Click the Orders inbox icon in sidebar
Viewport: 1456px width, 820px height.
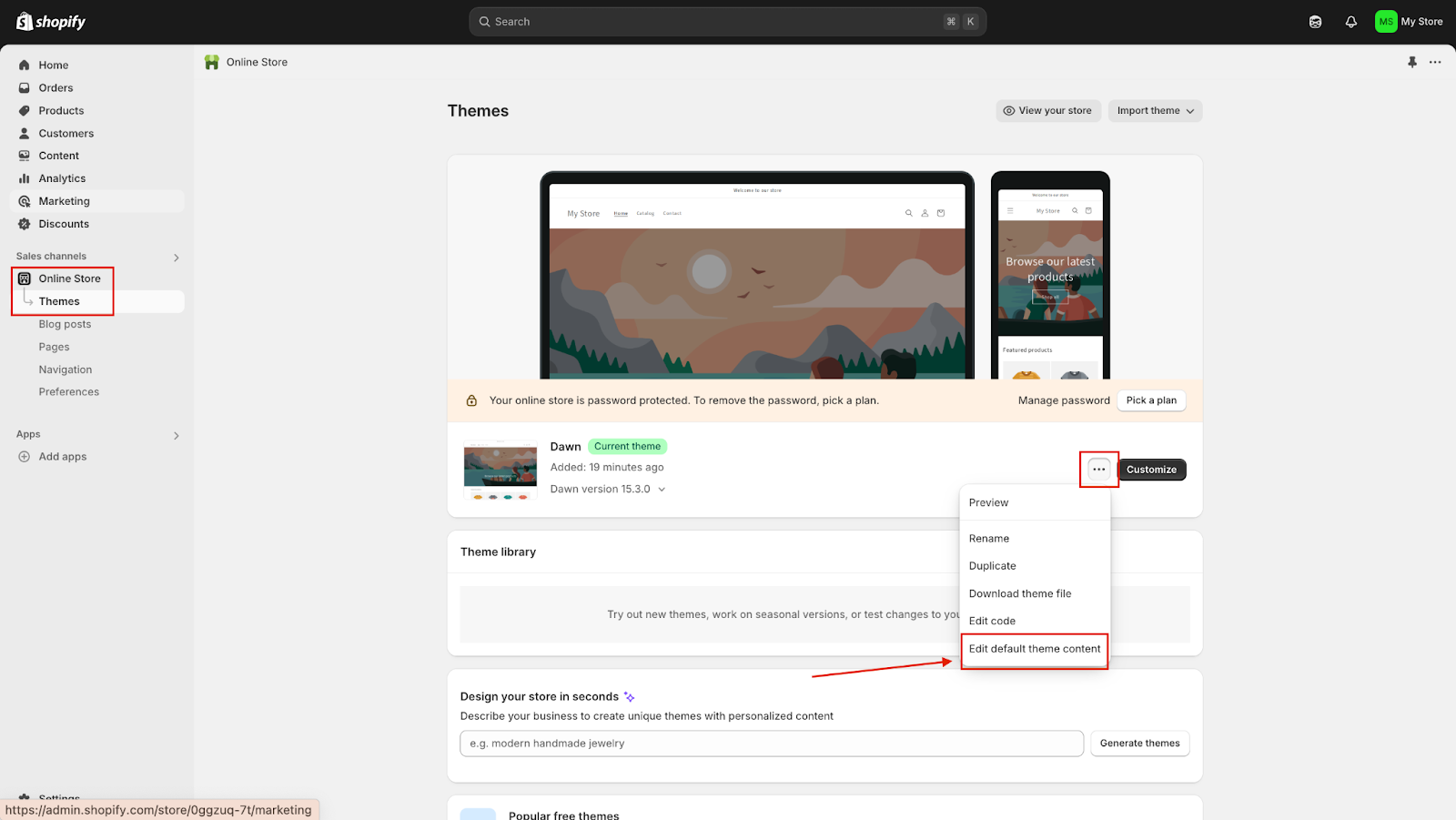pos(25,88)
